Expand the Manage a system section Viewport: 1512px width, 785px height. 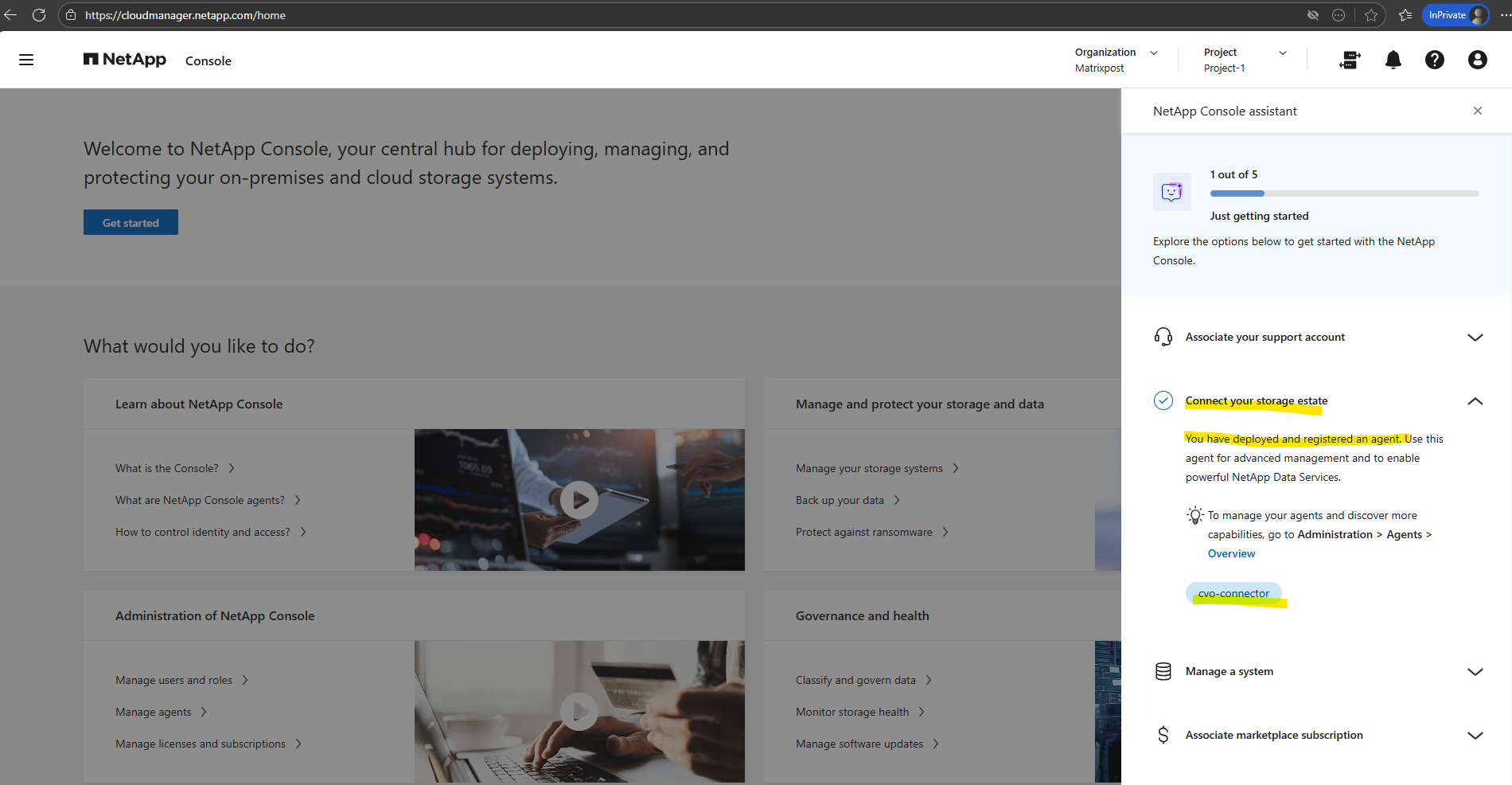click(1475, 671)
